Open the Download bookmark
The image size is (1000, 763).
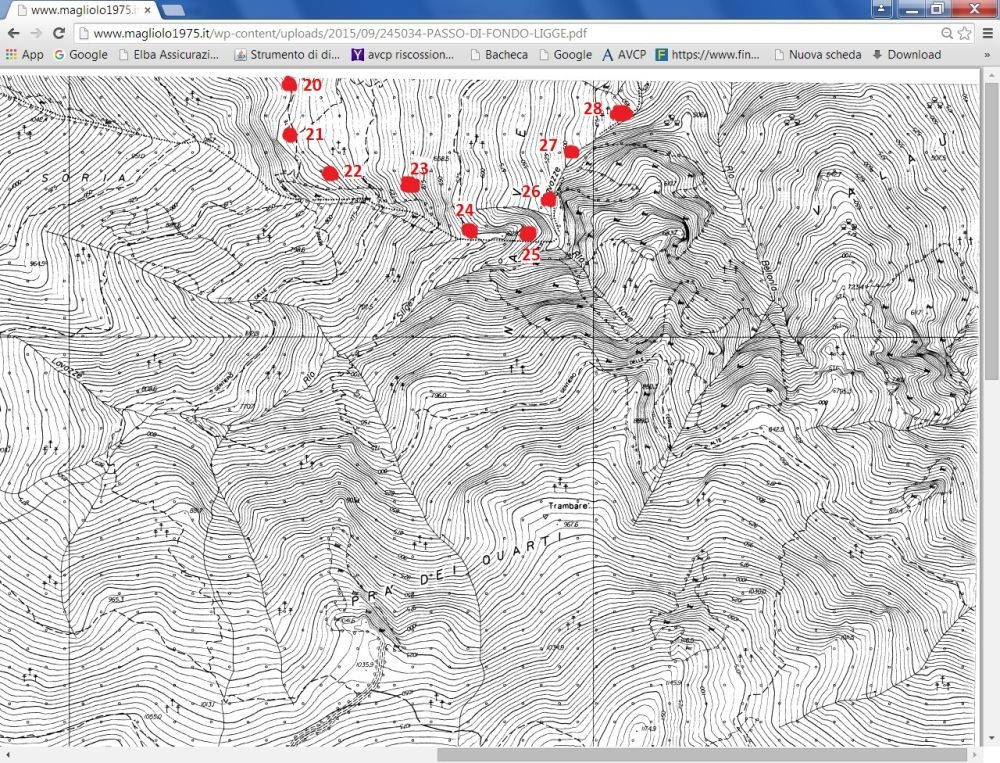pyautogui.click(x=906, y=55)
